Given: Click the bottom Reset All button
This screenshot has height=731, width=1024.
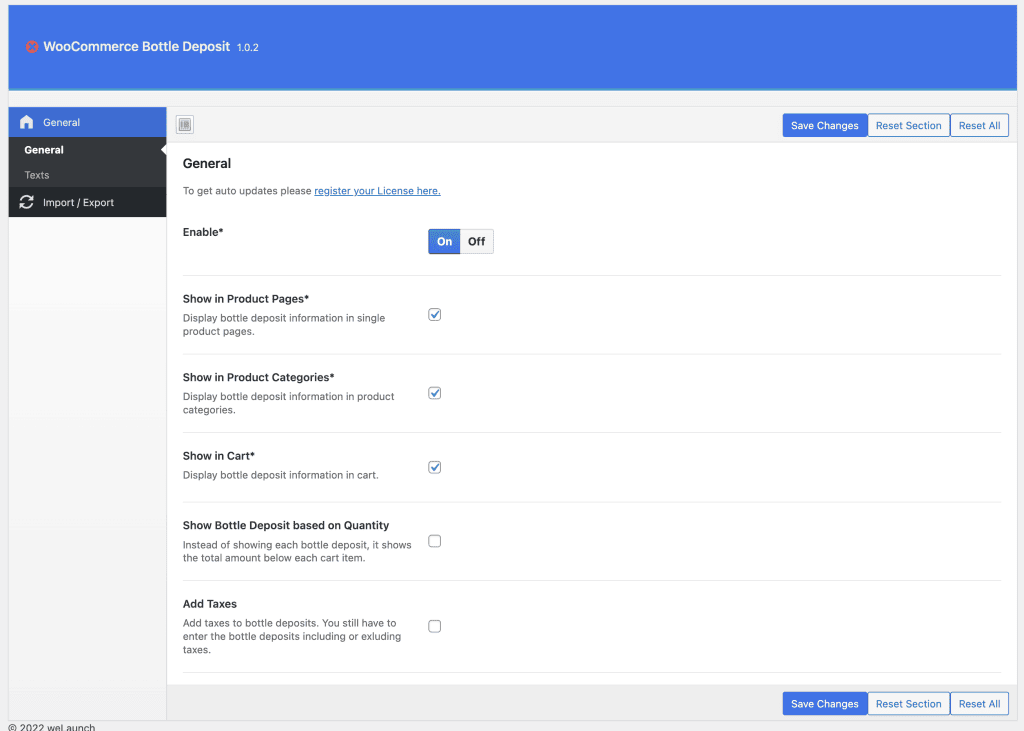Looking at the screenshot, I should tap(979, 704).
